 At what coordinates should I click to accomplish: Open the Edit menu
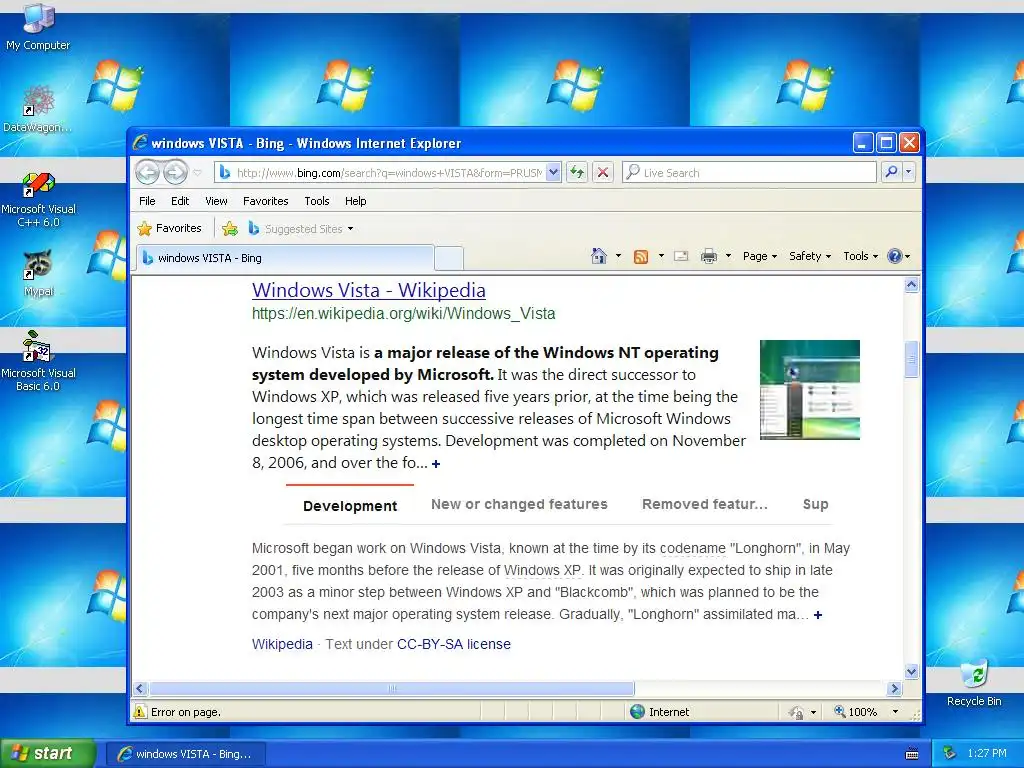[x=180, y=201]
